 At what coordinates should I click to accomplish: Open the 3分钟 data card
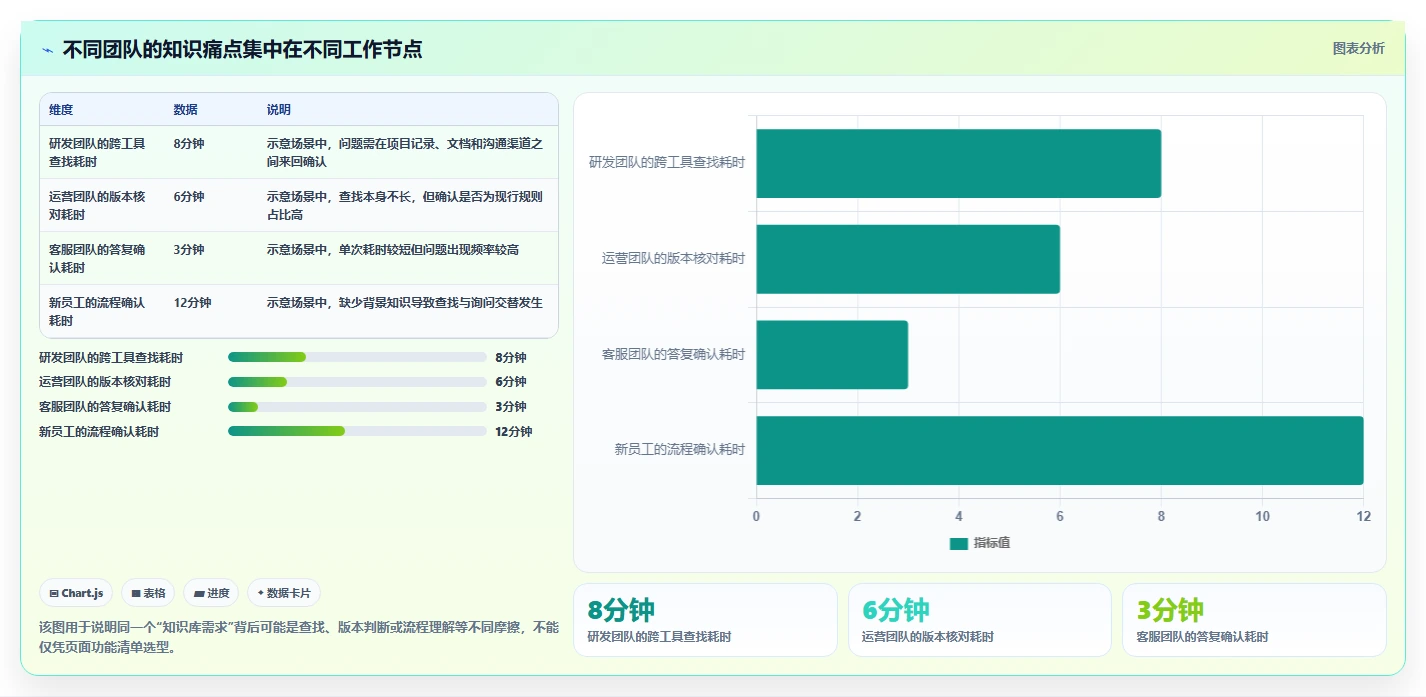tap(1254, 620)
